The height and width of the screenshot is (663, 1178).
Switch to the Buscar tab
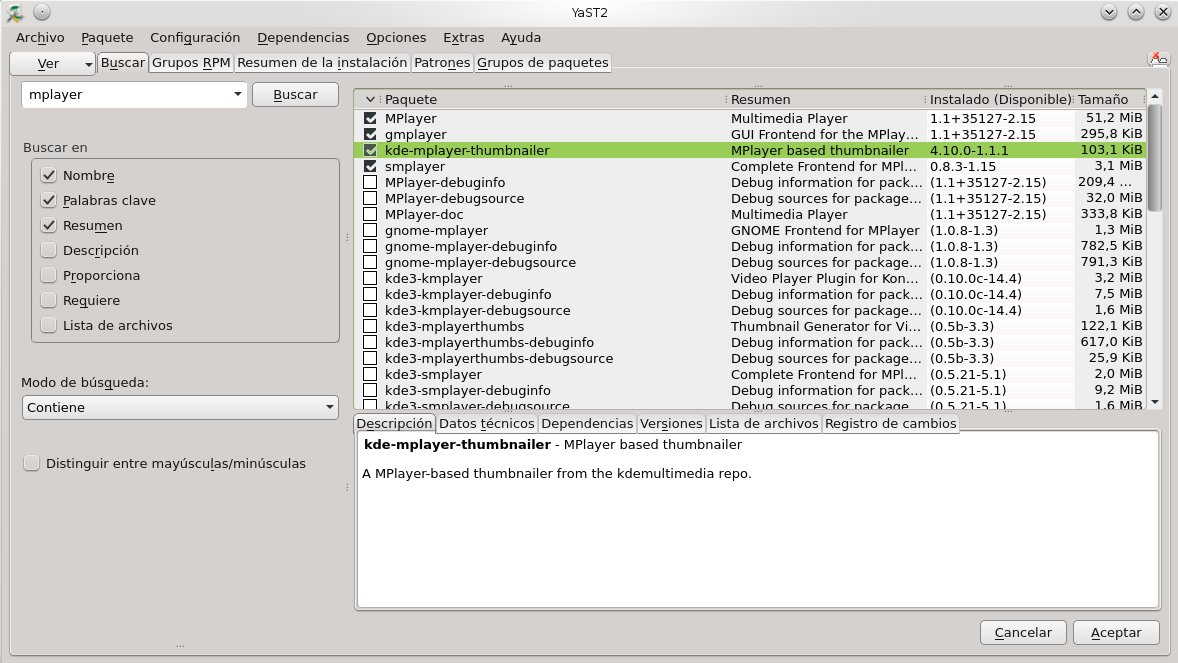pyautogui.click(x=122, y=62)
